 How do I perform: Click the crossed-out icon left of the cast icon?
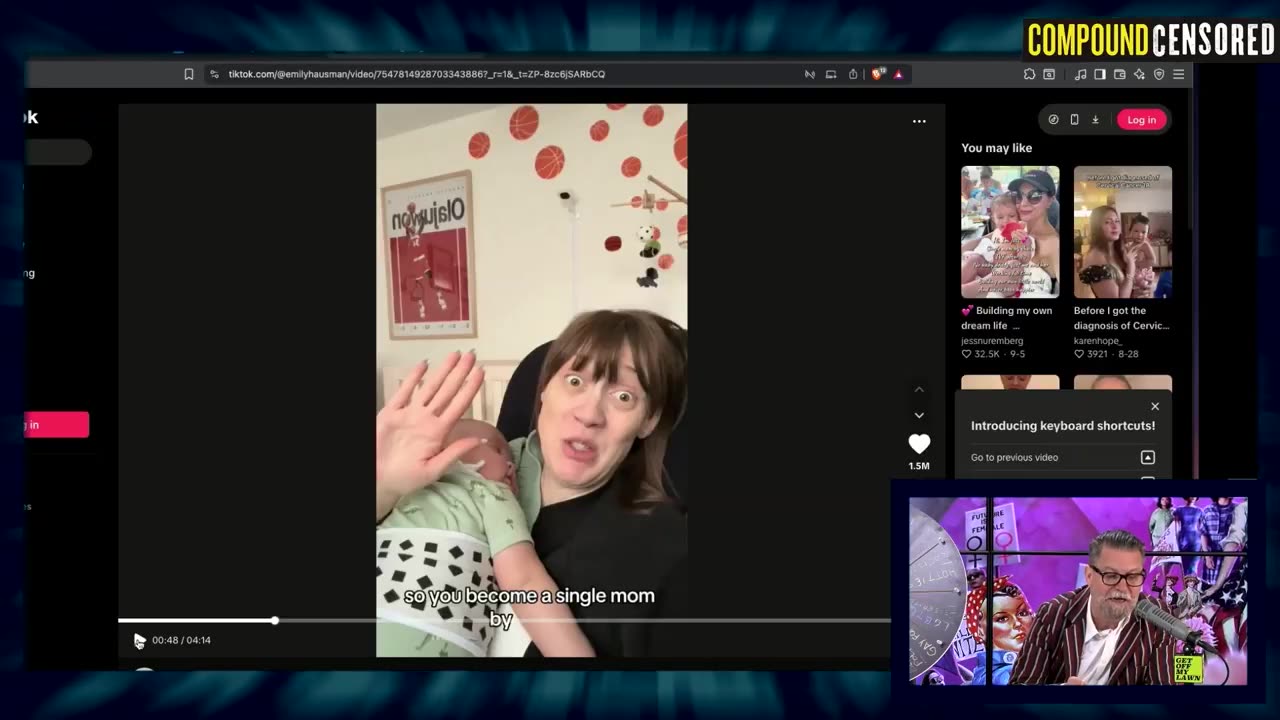(x=810, y=74)
